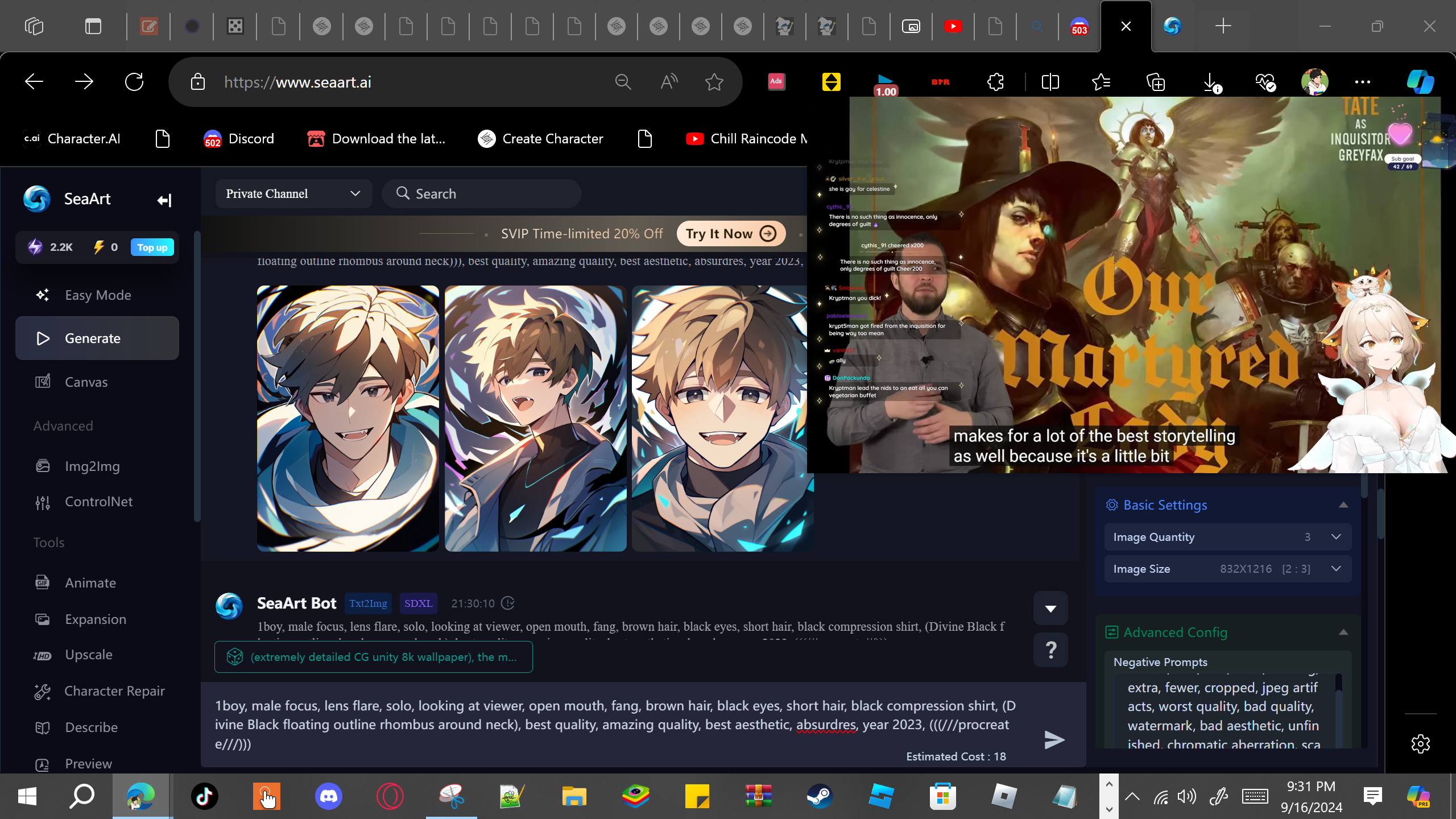The image size is (1456, 819).
Task: Open the Animate tool
Action: [x=97, y=583]
